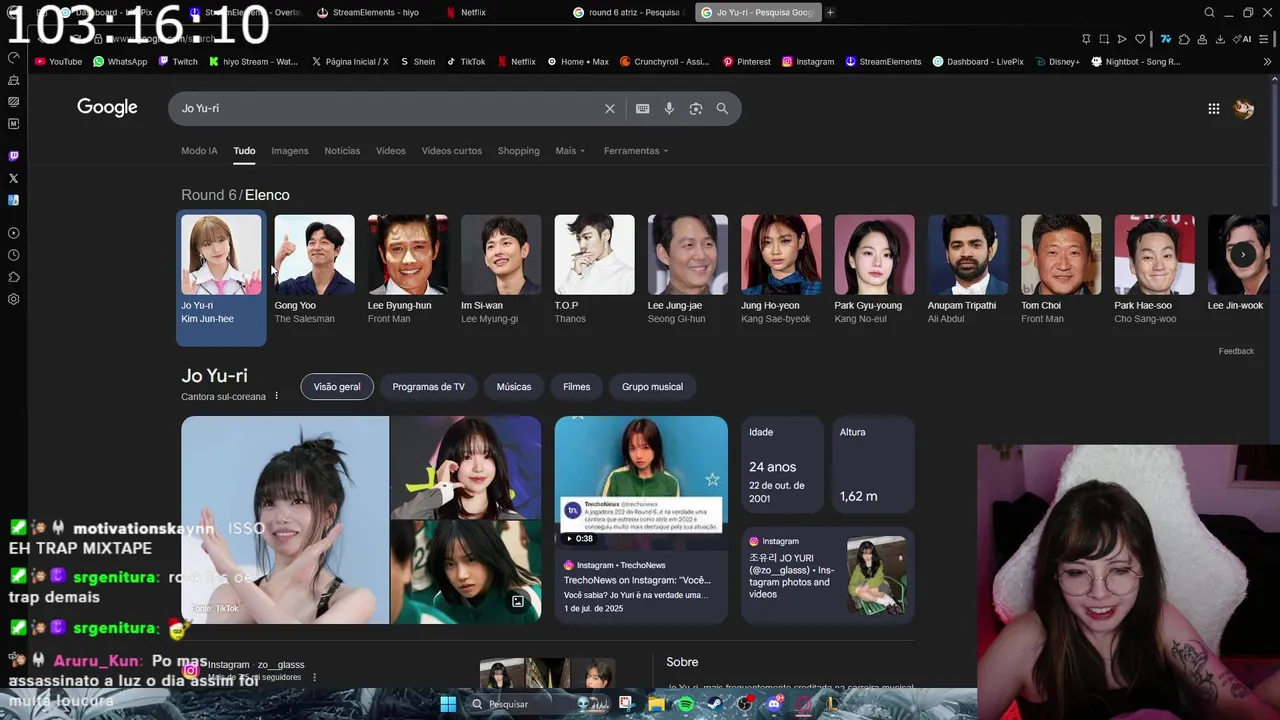
Task: Open Discord from the taskbar
Action: click(773, 704)
